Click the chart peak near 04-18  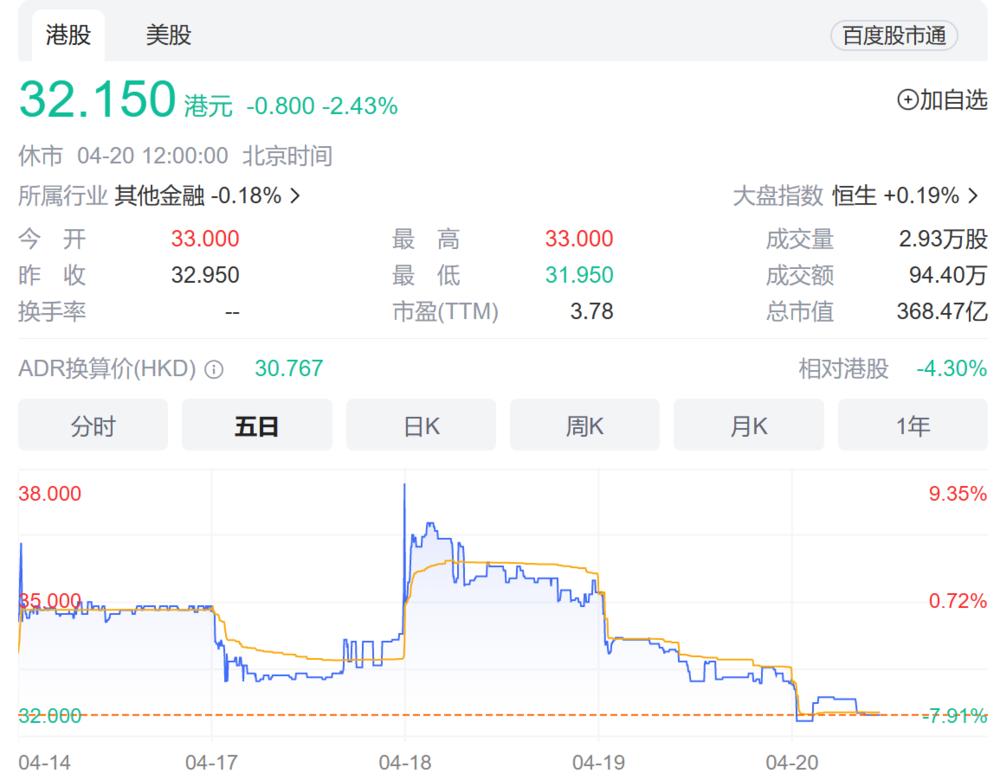coord(405,485)
